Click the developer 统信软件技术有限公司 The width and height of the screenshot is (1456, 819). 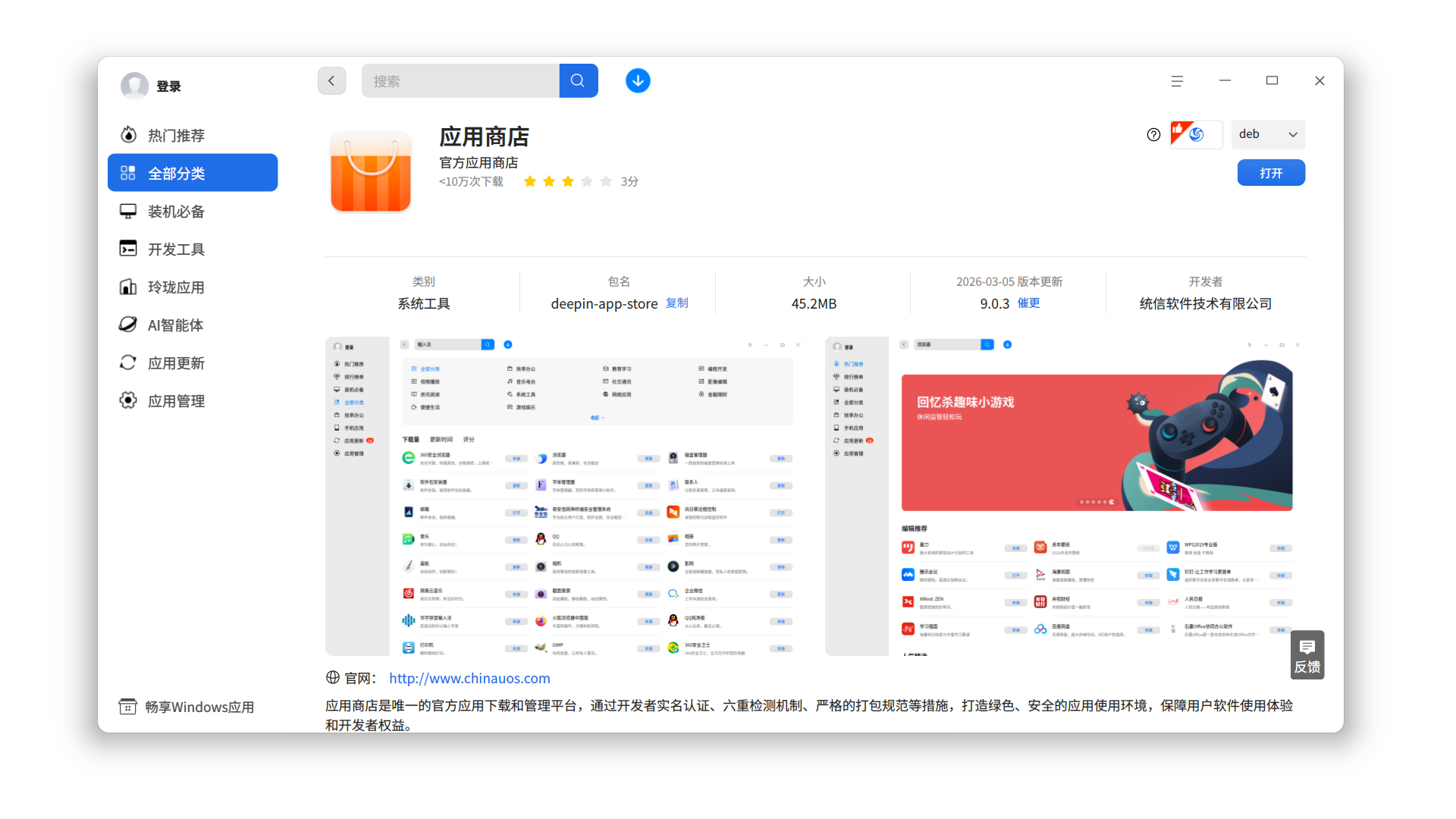(1206, 303)
